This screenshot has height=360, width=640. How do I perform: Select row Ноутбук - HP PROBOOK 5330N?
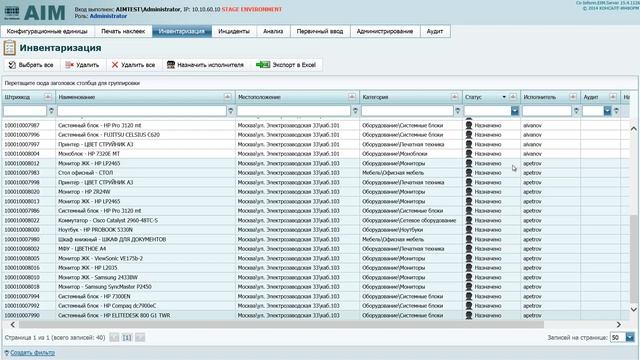(316, 230)
